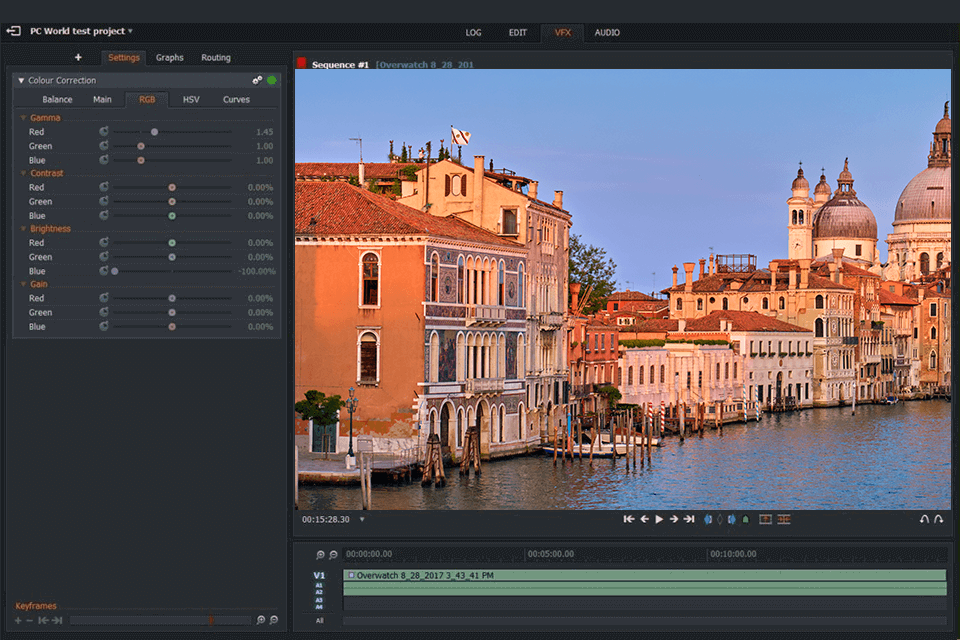Click the Contrast Green slider handle
The image size is (960, 640).
[x=172, y=202]
